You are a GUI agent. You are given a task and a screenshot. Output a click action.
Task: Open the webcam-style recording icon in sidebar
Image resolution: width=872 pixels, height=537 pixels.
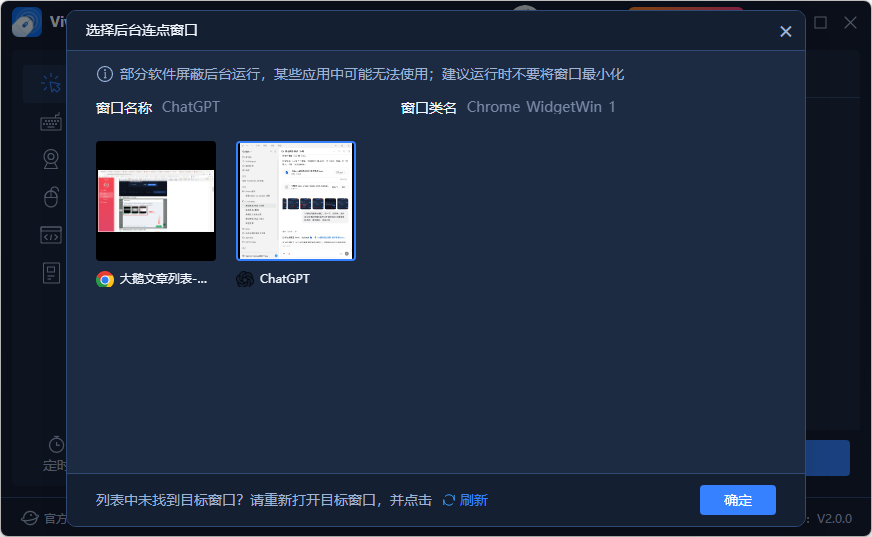point(51,160)
